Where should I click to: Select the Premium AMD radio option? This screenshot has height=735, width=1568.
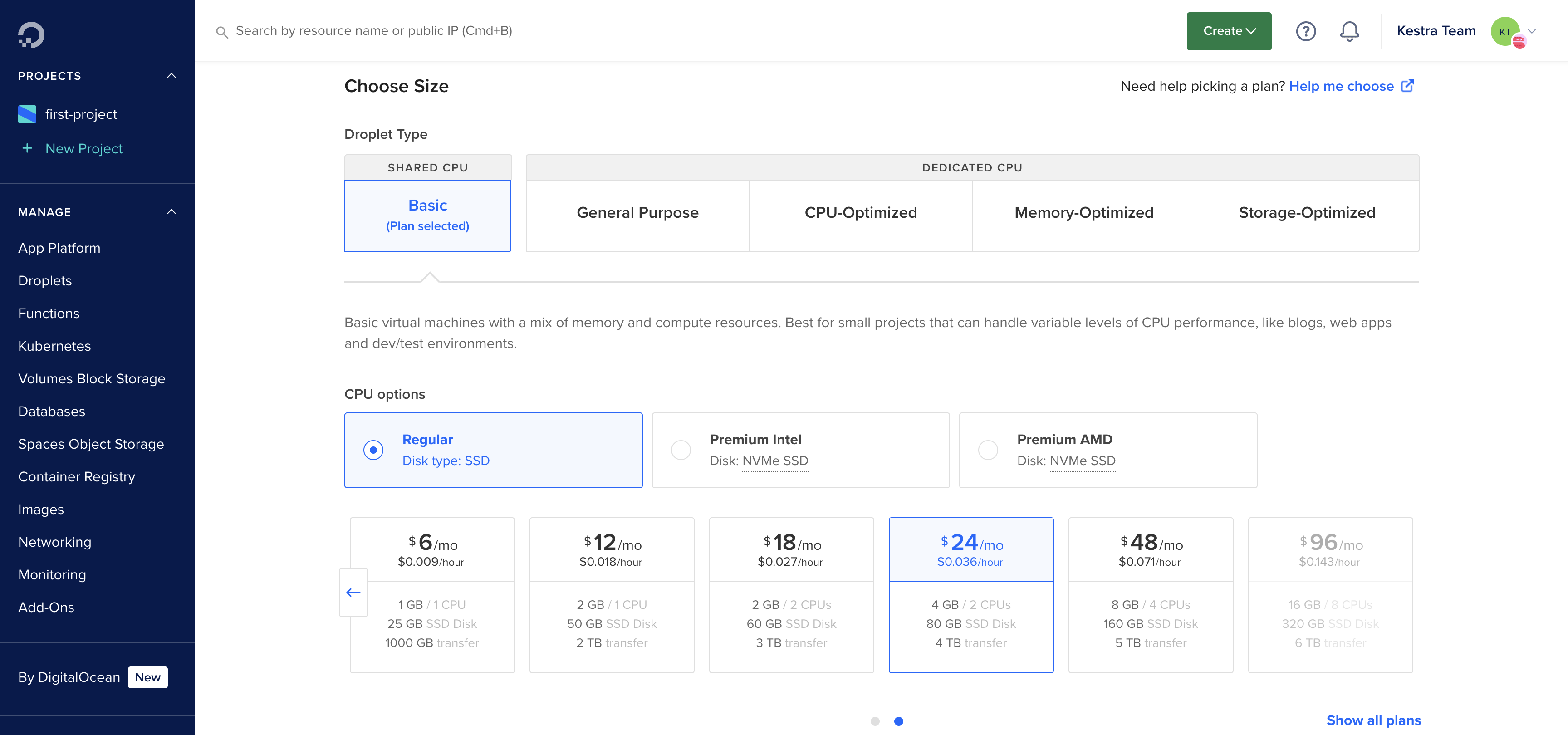tap(988, 450)
